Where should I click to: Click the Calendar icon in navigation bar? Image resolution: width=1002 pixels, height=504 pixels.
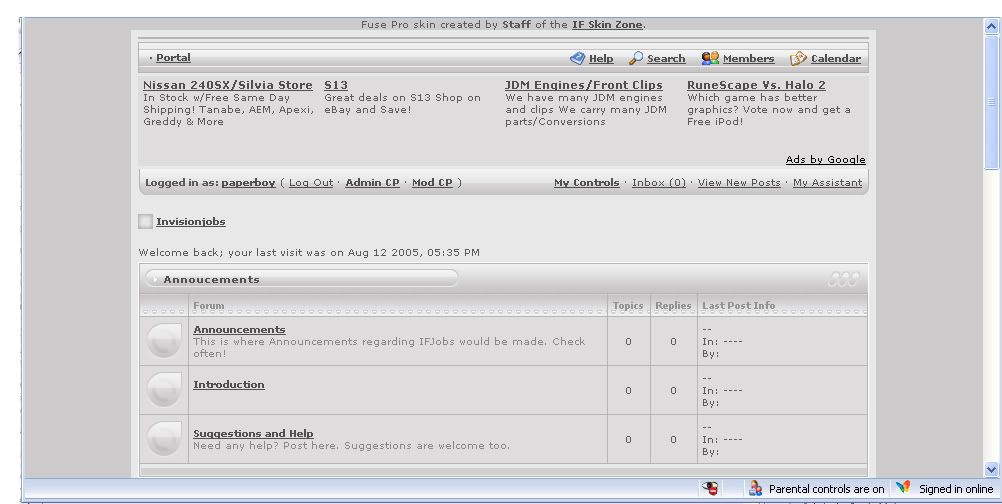(x=798, y=59)
